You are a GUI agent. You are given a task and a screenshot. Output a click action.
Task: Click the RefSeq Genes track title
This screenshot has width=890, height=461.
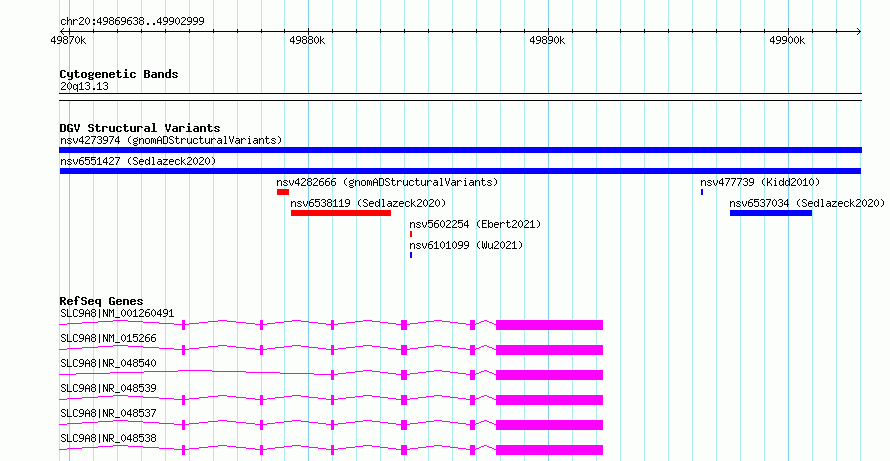tap(101, 301)
